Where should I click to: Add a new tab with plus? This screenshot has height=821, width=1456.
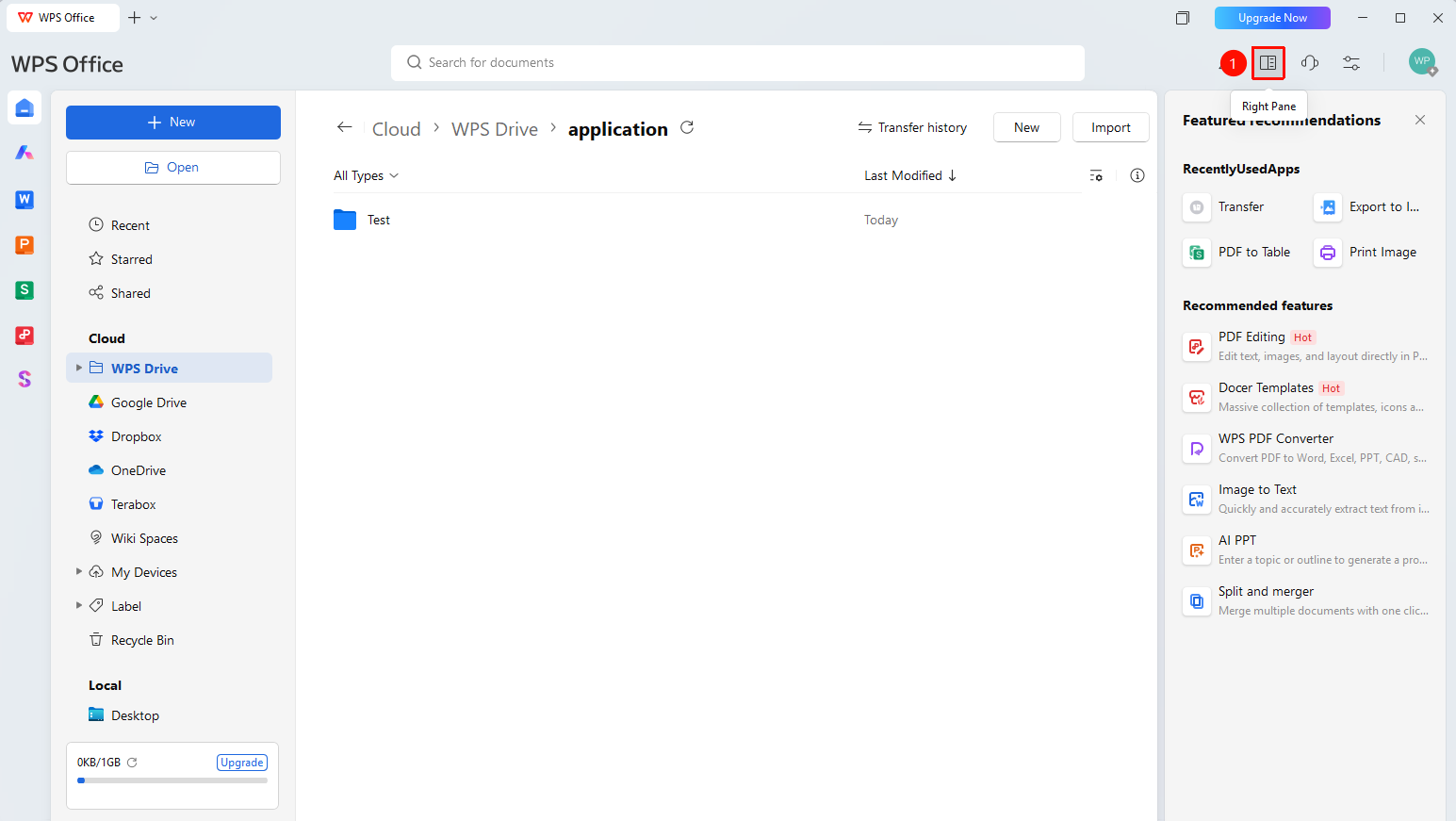[134, 18]
